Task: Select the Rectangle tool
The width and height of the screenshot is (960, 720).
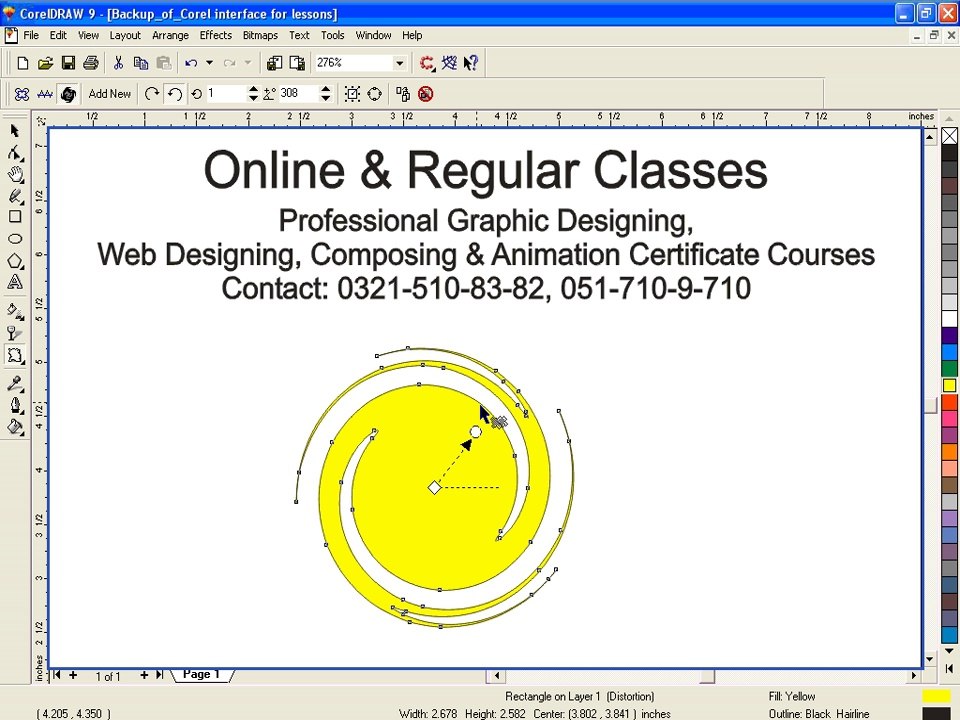Action: [15, 217]
